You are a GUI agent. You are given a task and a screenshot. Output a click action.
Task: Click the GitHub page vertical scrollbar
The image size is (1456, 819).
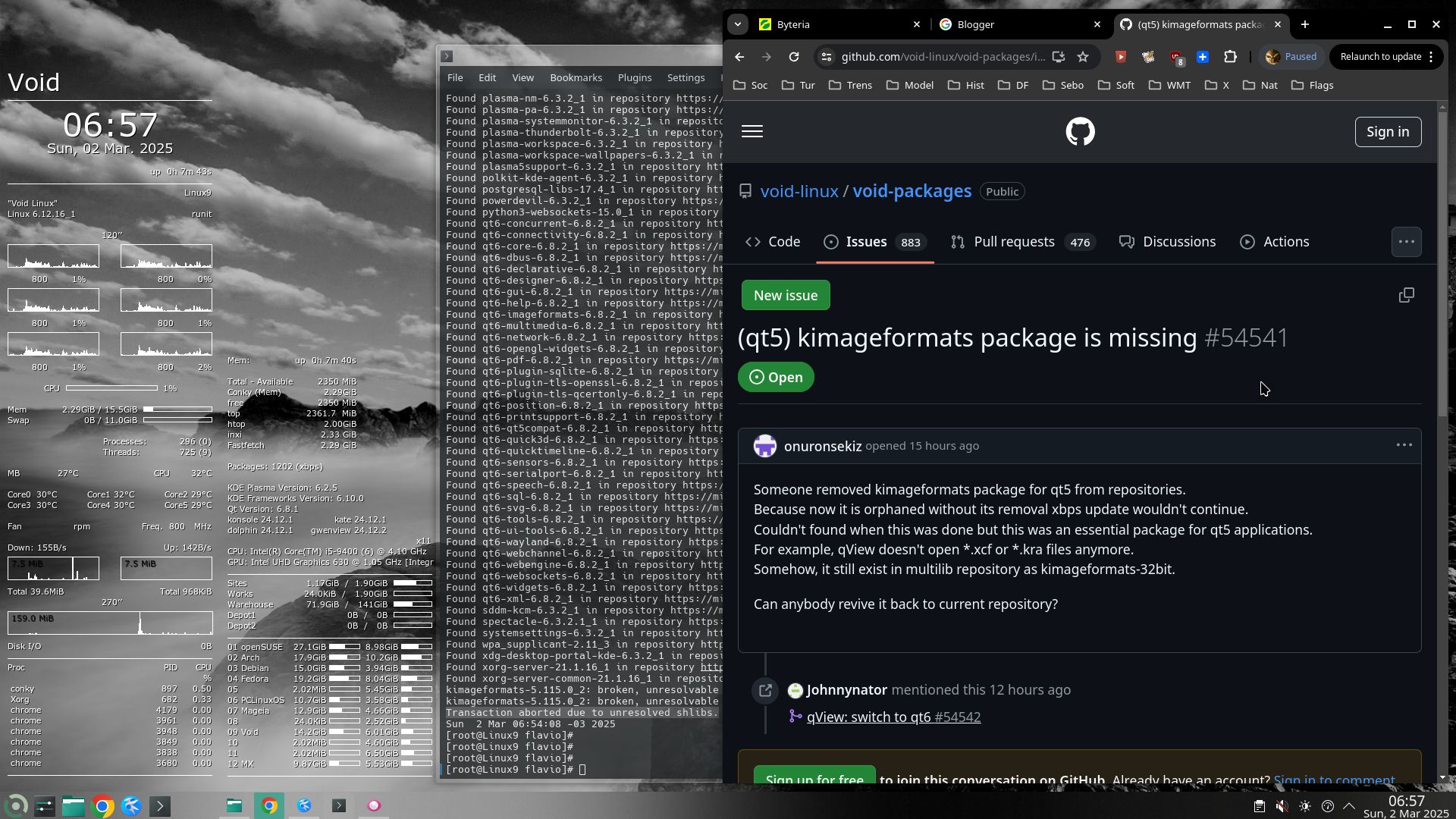pos(1442,265)
